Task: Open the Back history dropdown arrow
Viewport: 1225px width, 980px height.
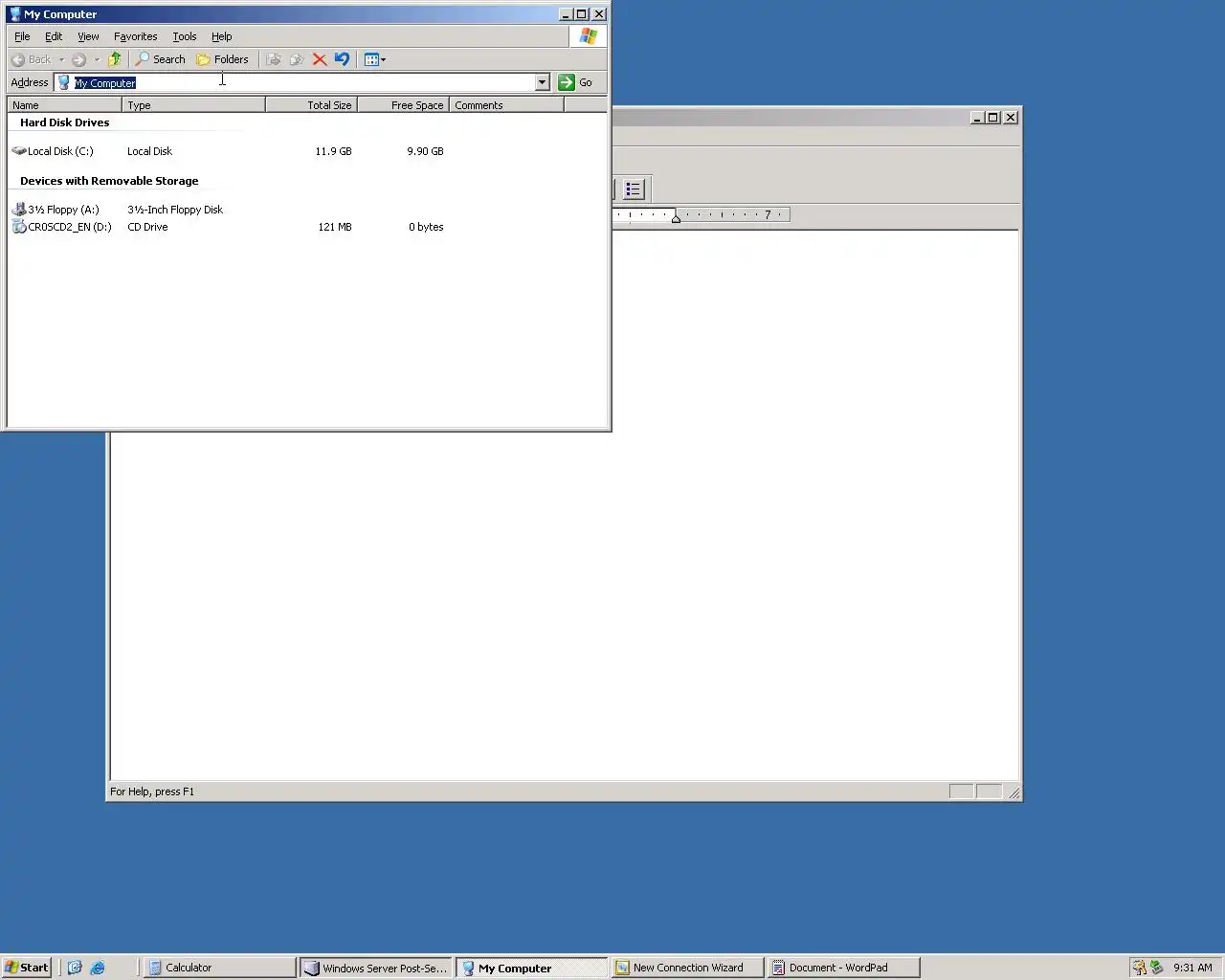Action: pos(61,59)
